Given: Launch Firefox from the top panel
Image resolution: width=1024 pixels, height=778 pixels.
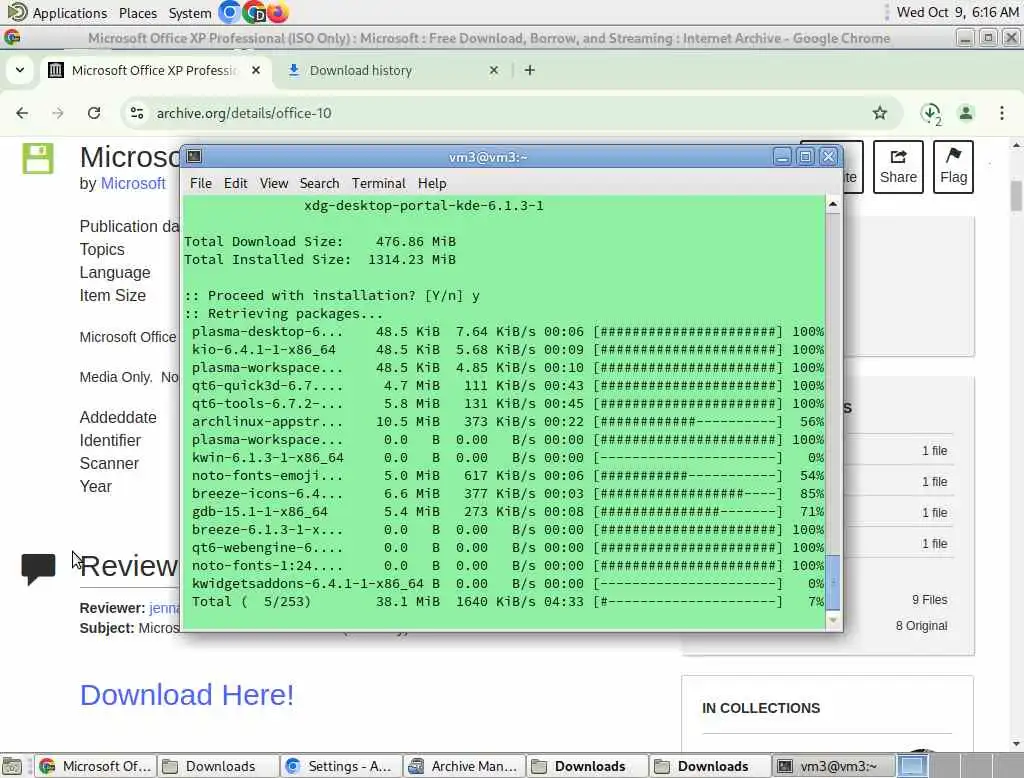Looking at the screenshot, I should click(278, 12).
